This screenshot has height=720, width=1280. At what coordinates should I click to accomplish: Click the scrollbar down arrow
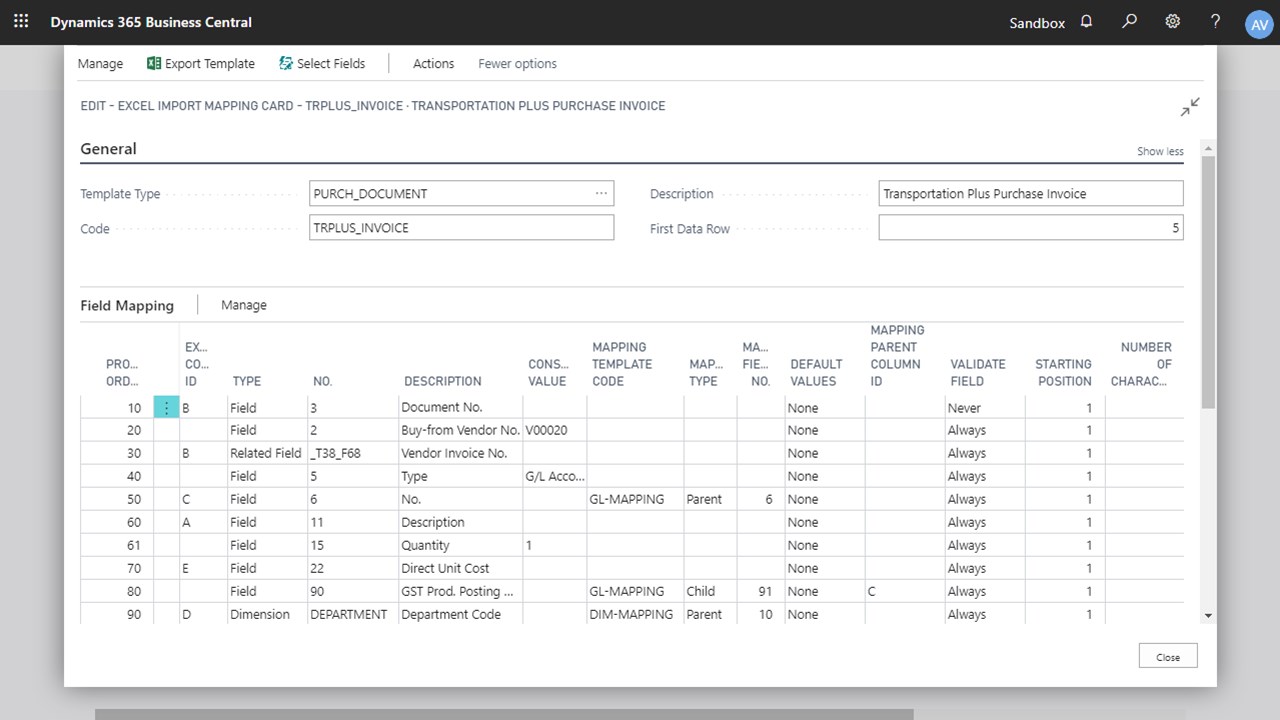[1208, 616]
